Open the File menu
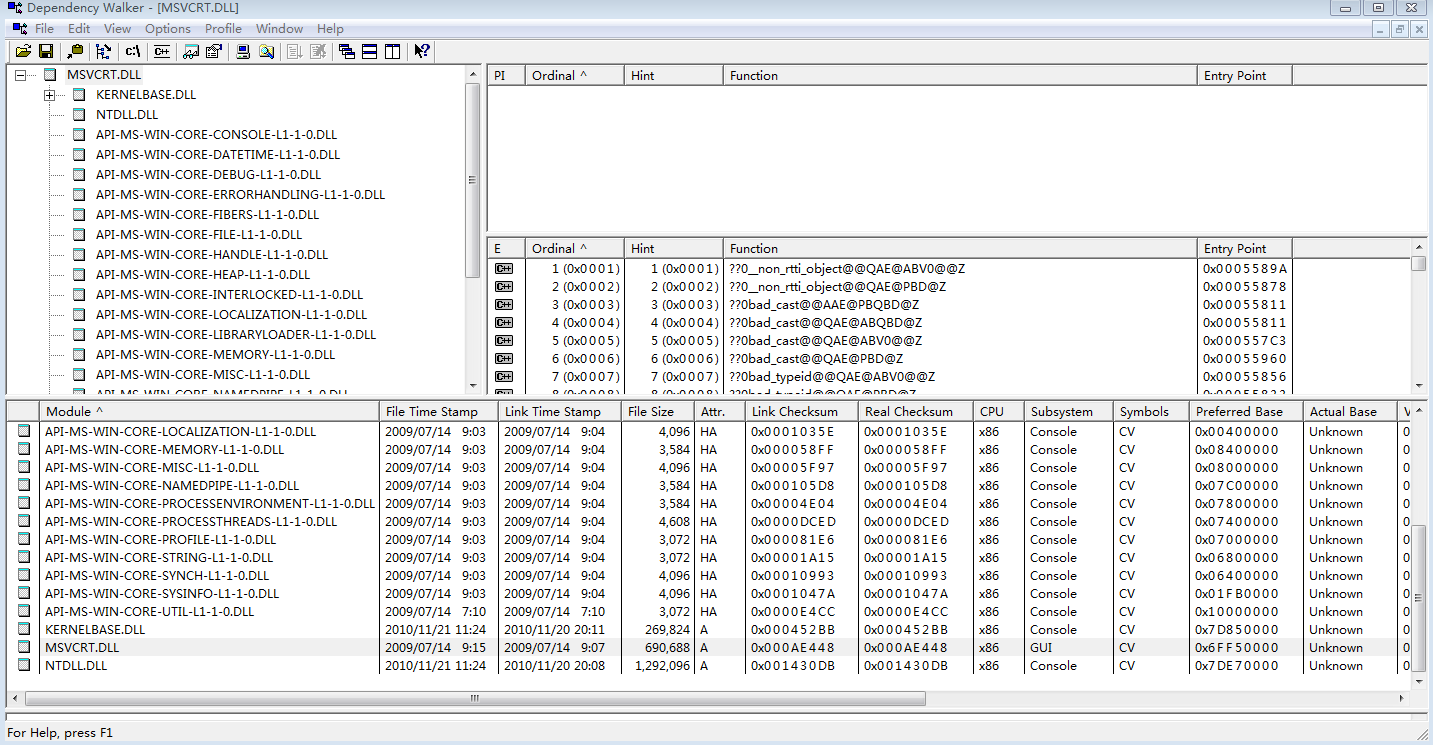 pyautogui.click(x=44, y=29)
